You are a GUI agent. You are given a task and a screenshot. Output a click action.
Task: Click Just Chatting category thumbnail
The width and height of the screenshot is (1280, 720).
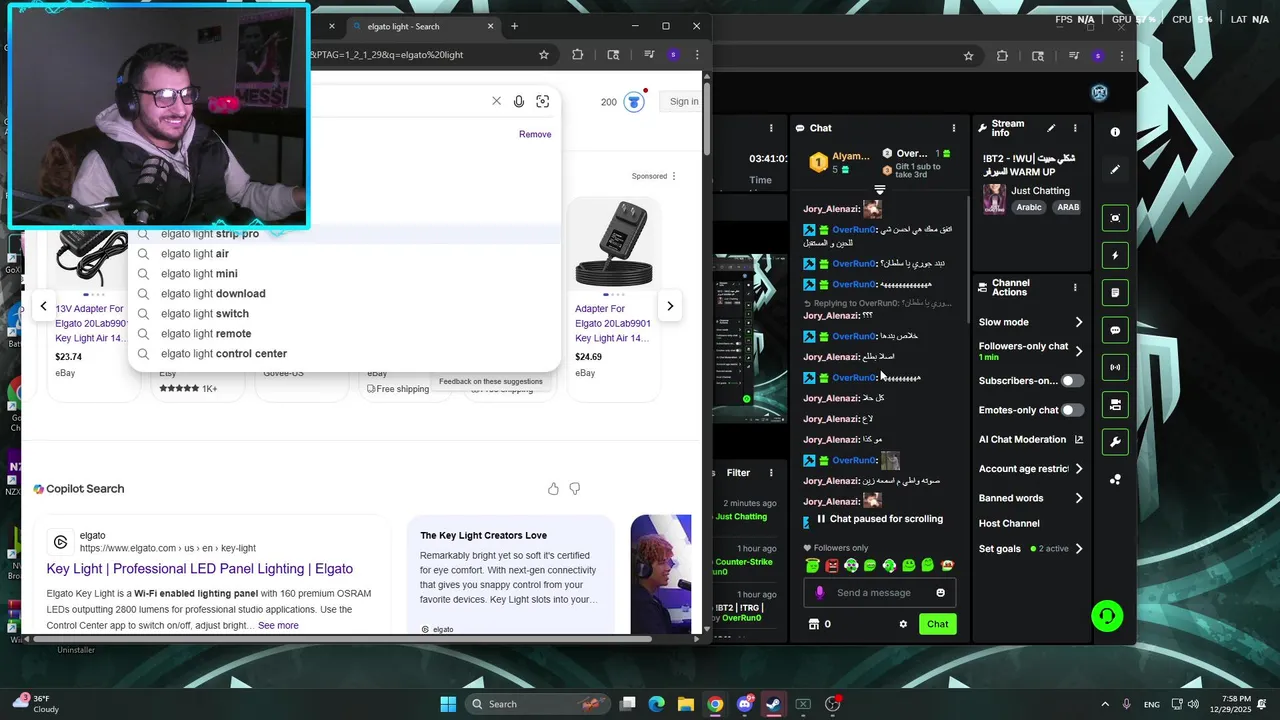tap(994, 198)
